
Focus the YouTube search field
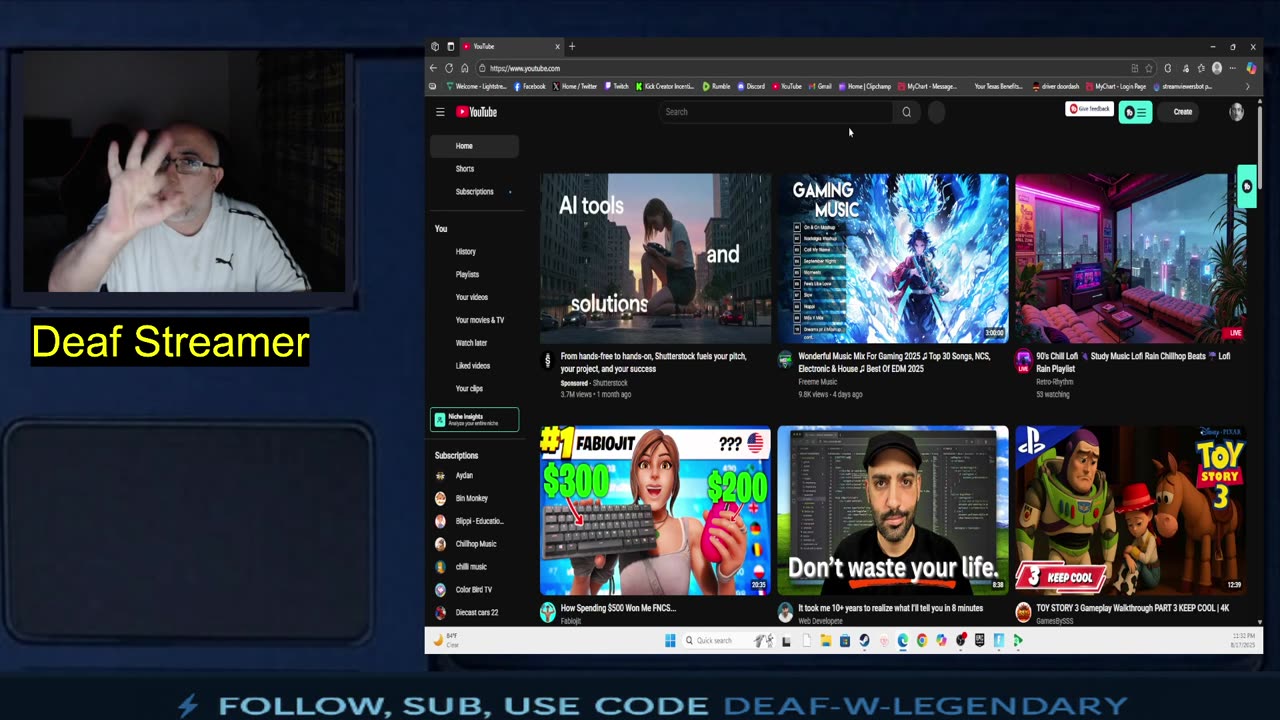point(776,112)
